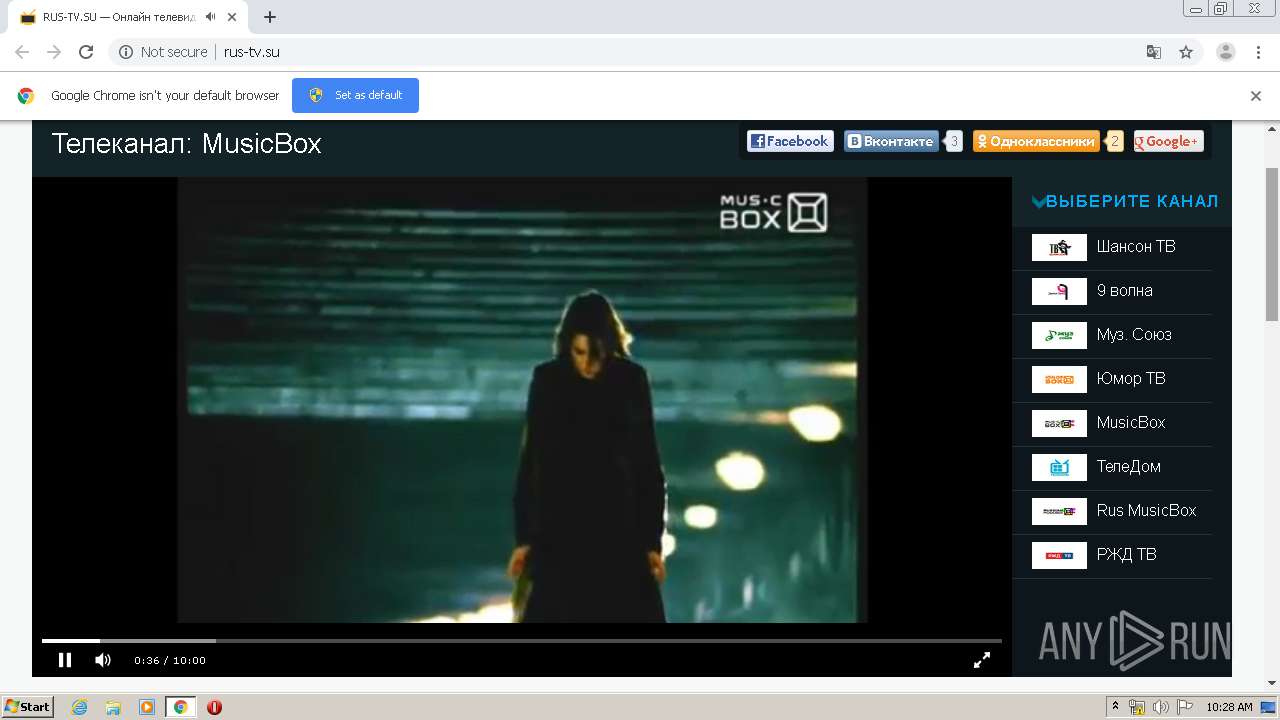Go back in browser history

[x=22, y=52]
